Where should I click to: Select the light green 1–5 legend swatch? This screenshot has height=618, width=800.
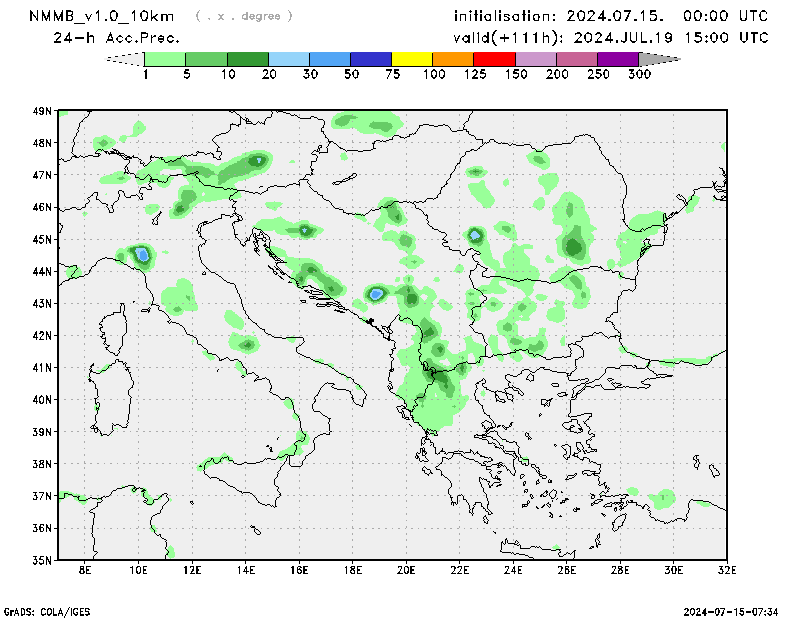[x=166, y=60]
